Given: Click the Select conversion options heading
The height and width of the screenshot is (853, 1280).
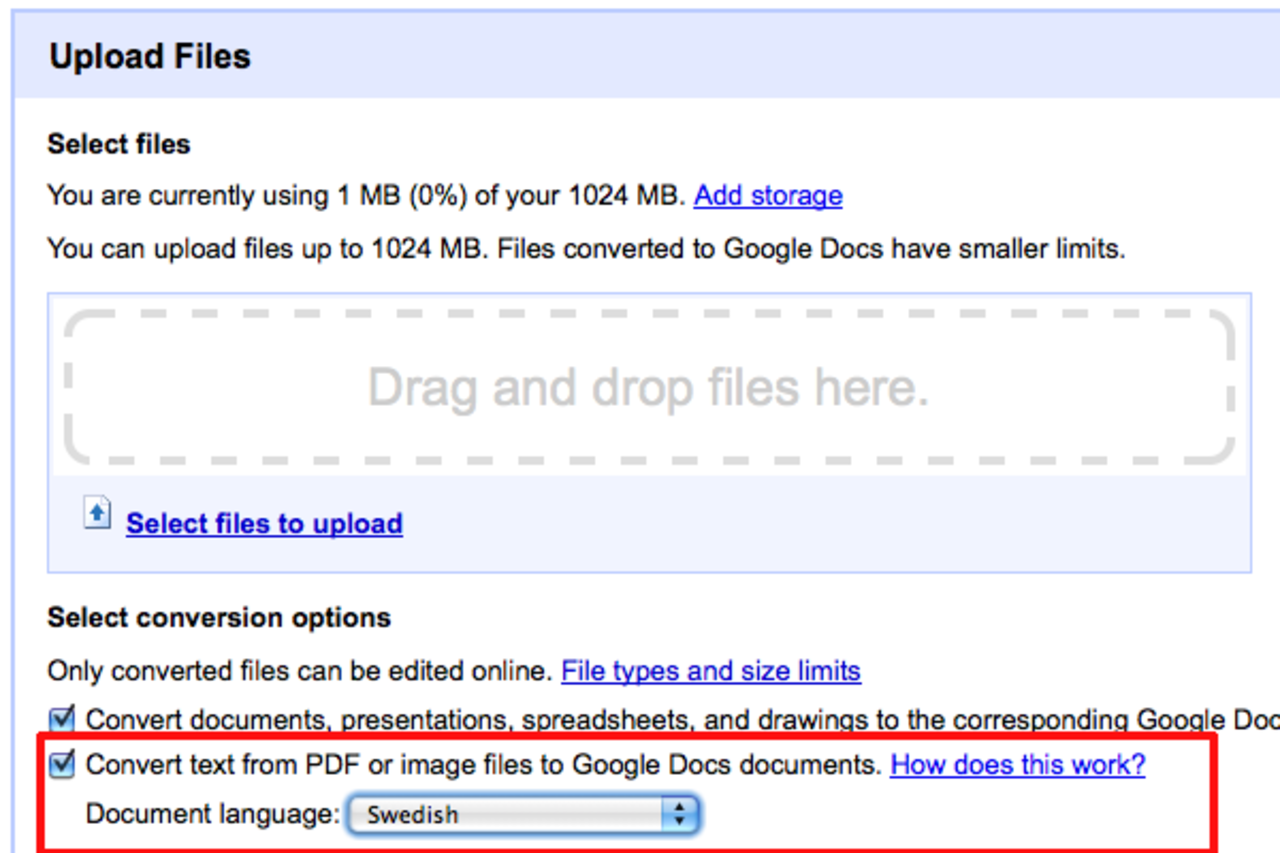Looking at the screenshot, I should pyautogui.click(x=219, y=618).
